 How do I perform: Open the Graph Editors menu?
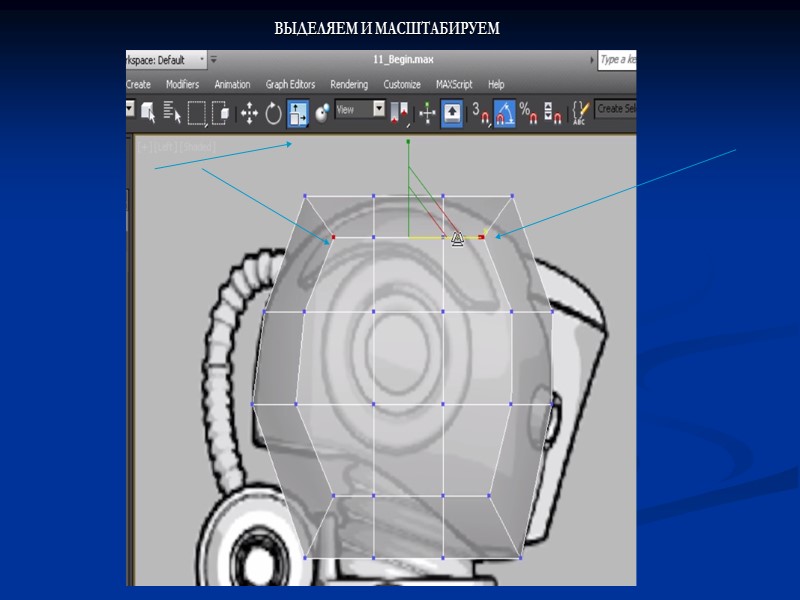tap(290, 84)
